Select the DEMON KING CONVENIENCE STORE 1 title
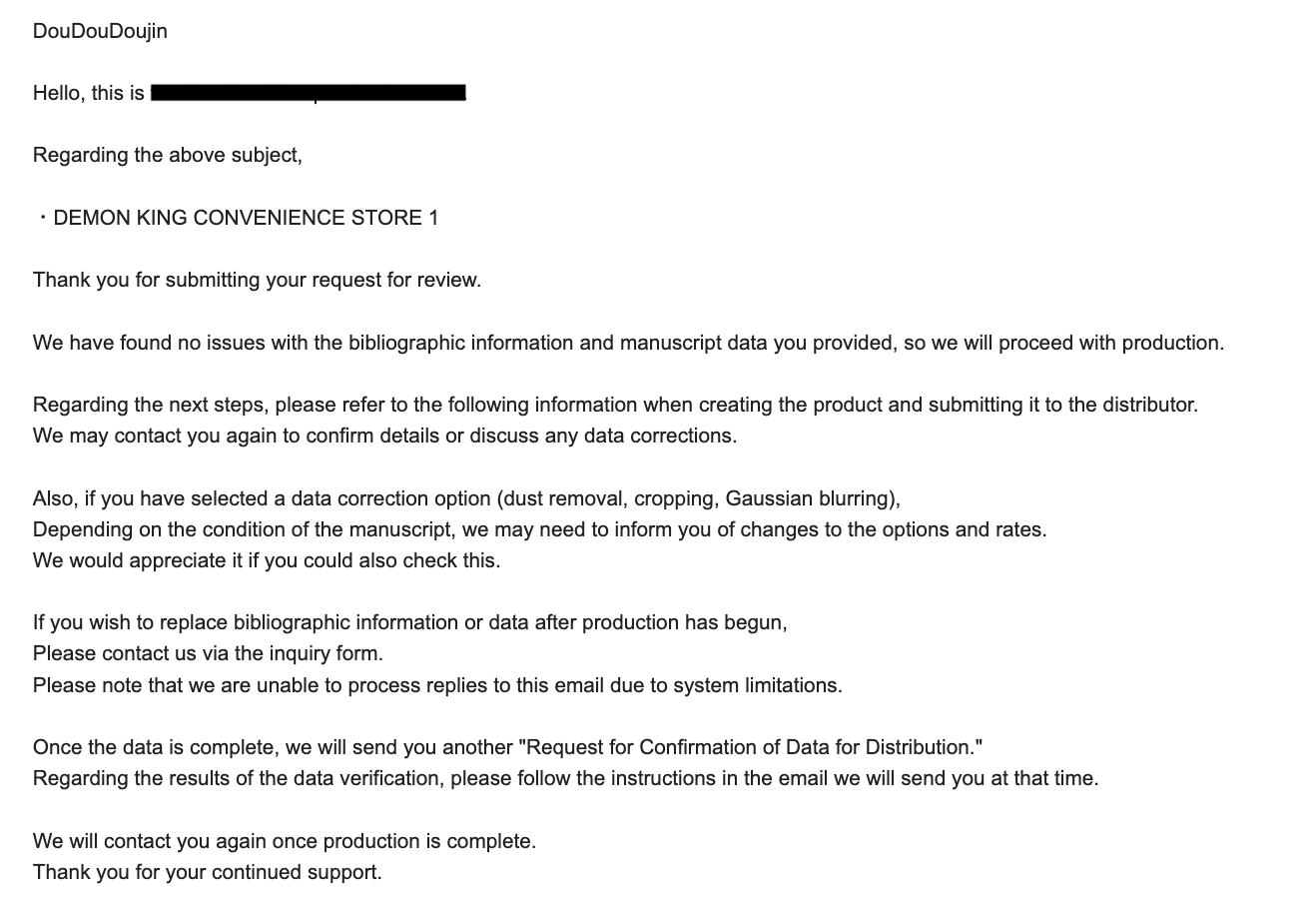Screen dimensions: 1316x913 pos(246,218)
